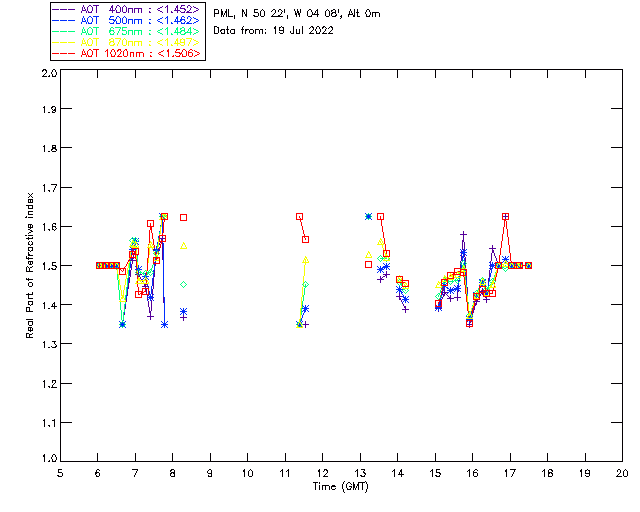Click the 5 tick label on time axis

point(60,473)
